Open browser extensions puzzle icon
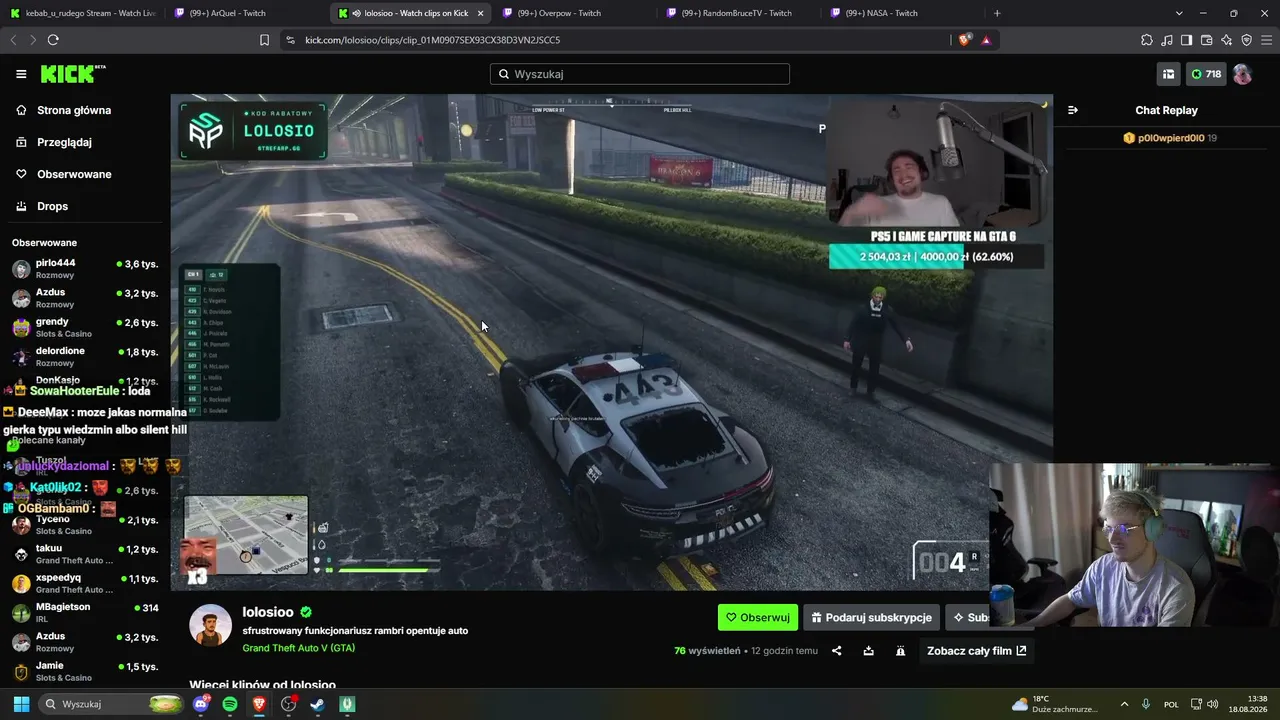The image size is (1280, 720). click(1146, 40)
